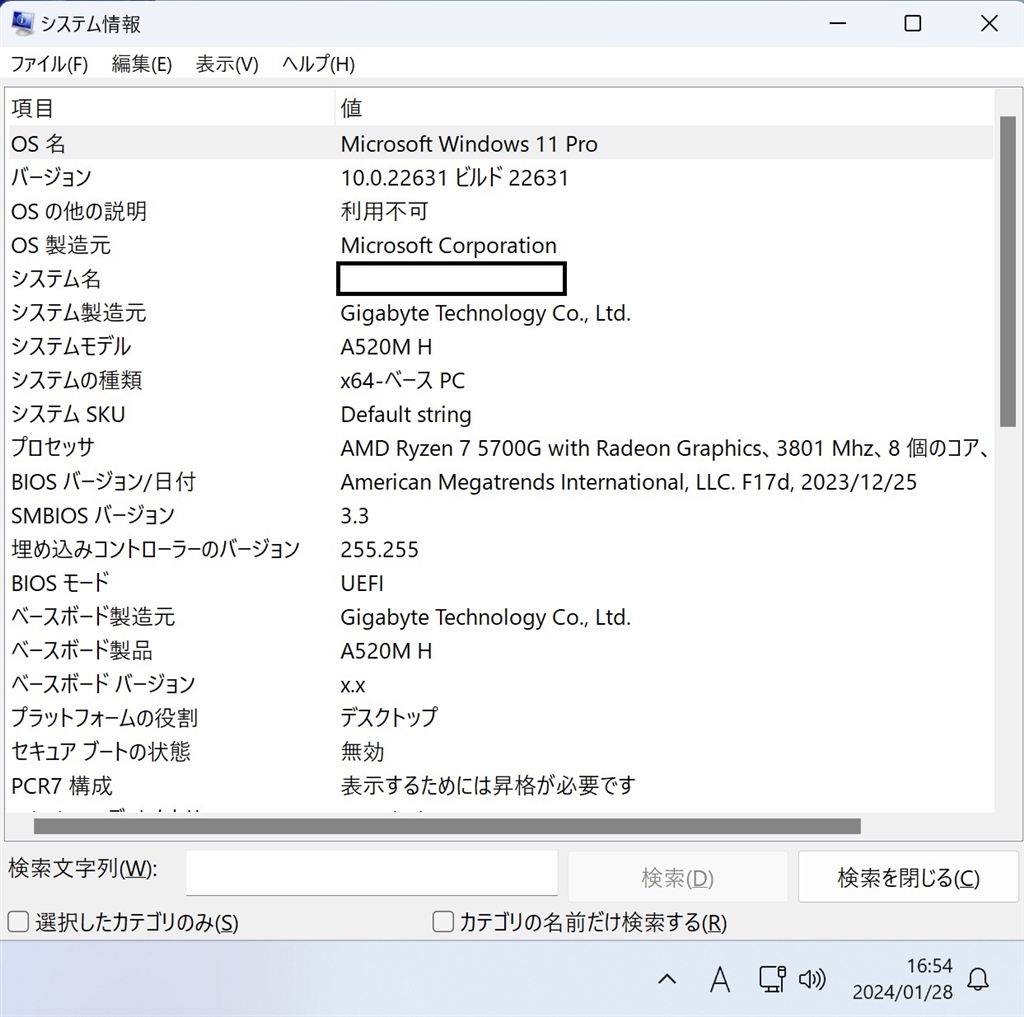The height and width of the screenshot is (1017, 1024).
Task: Select the ベースボード バージョン row label
Action: point(103,685)
